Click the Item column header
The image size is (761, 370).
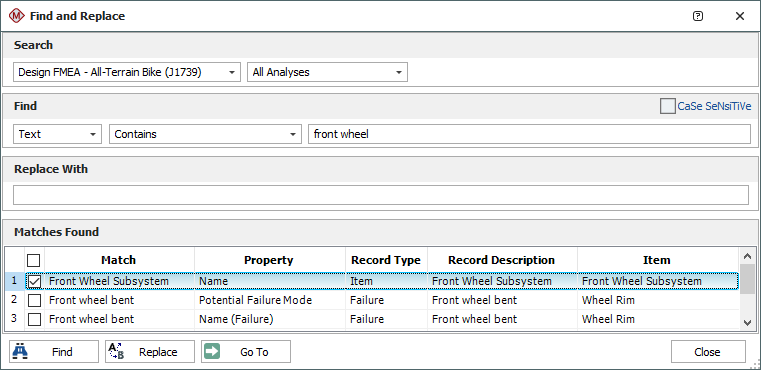coord(657,260)
